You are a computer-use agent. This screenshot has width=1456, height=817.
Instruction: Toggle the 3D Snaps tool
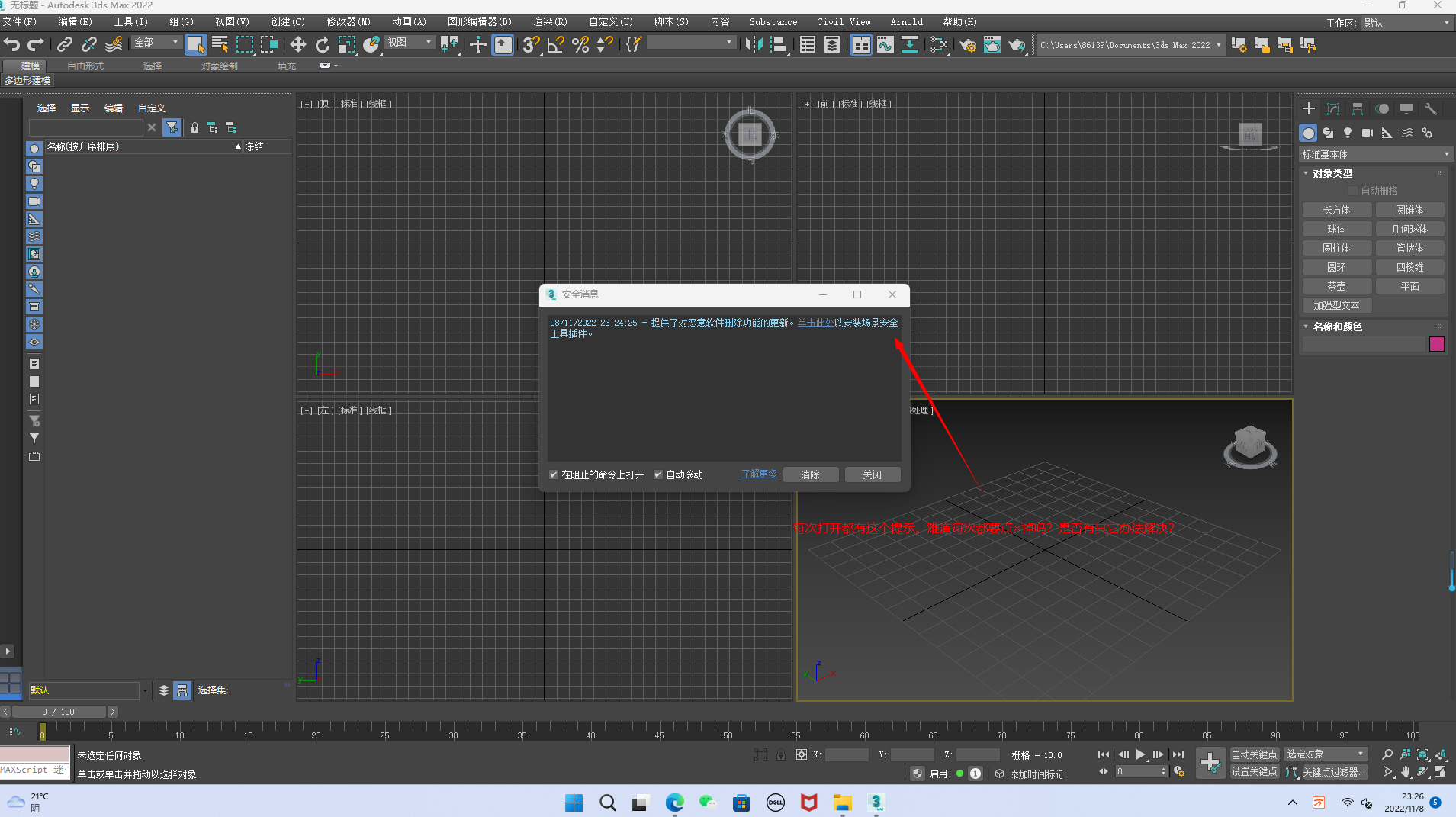[x=531, y=45]
